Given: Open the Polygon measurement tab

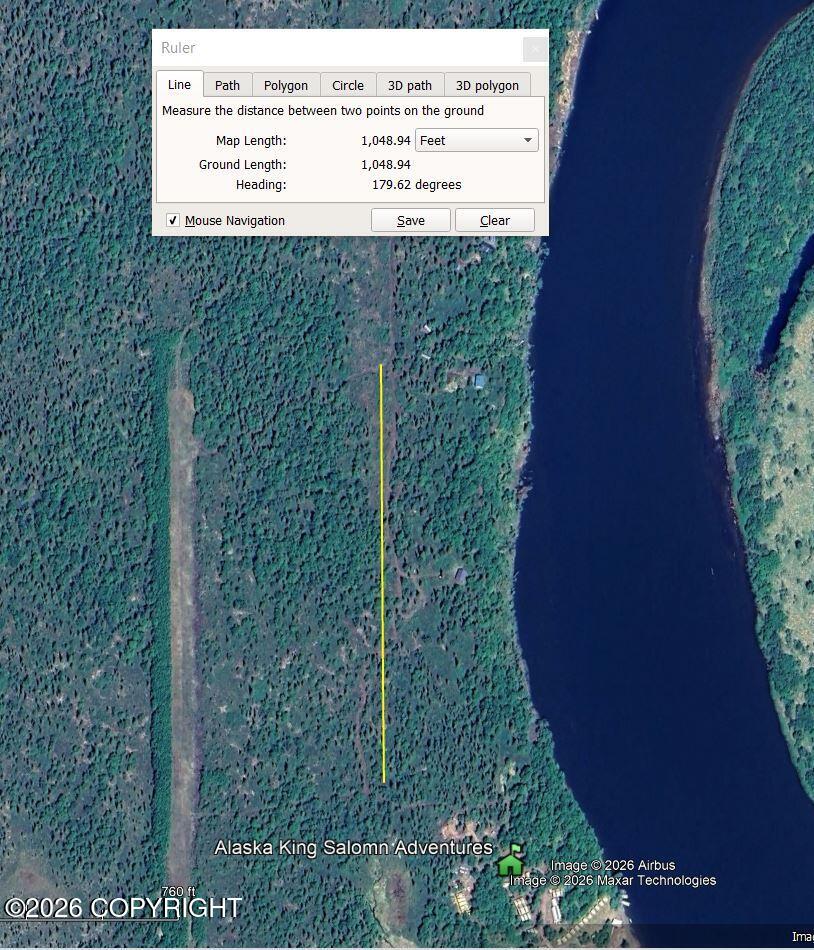Looking at the screenshot, I should coord(286,85).
